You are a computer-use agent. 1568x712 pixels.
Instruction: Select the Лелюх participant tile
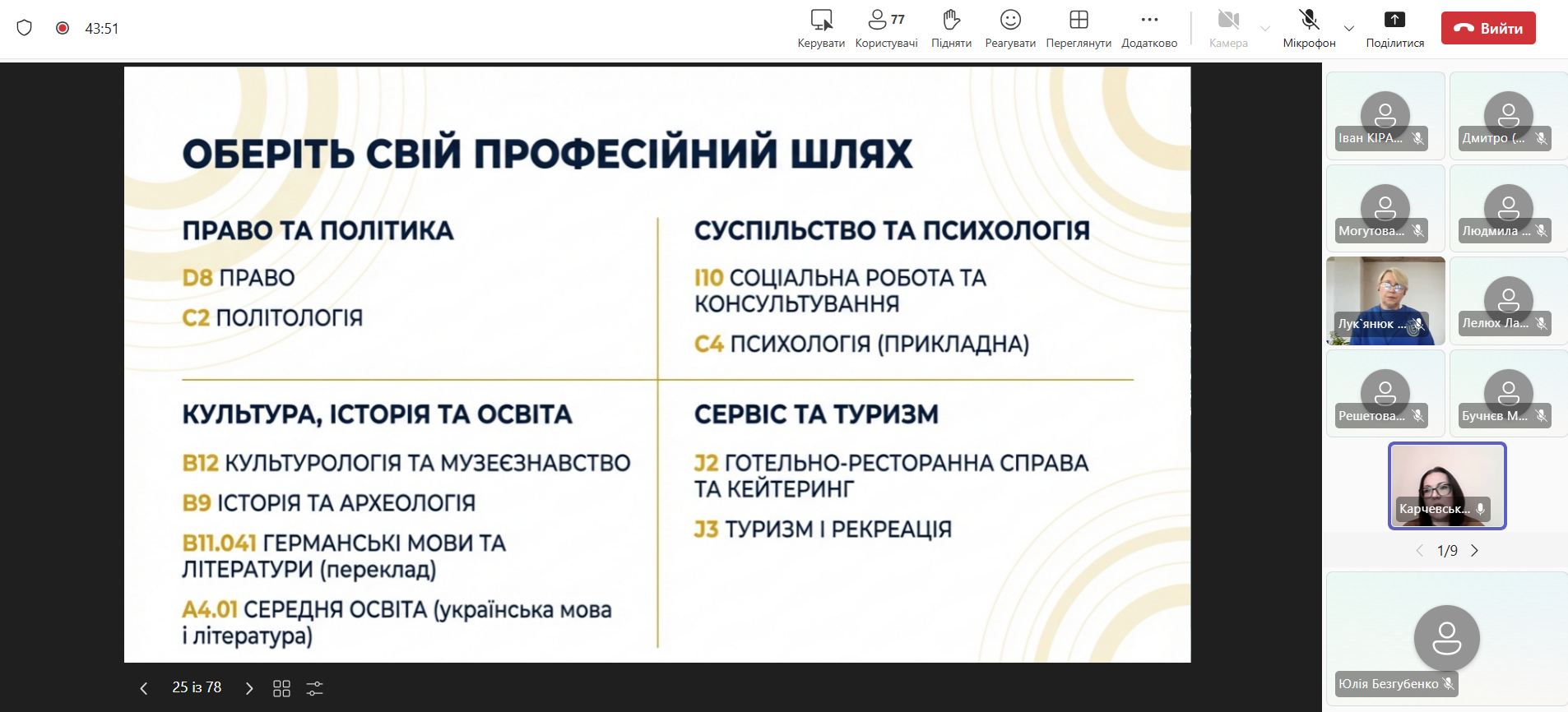pyautogui.click(x=1509, y=301)
